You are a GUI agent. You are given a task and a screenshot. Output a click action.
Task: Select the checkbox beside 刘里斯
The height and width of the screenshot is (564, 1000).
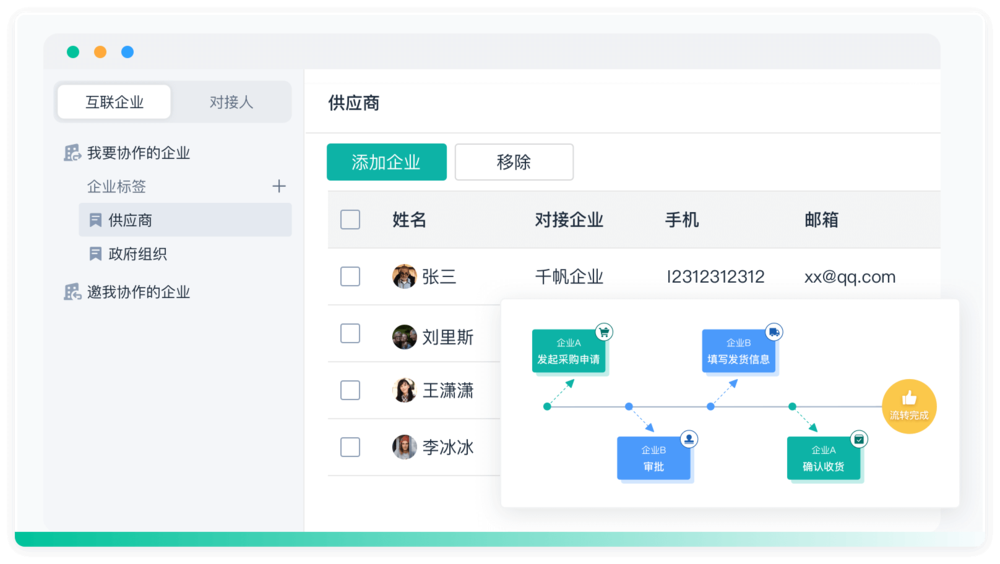point(350,334)
